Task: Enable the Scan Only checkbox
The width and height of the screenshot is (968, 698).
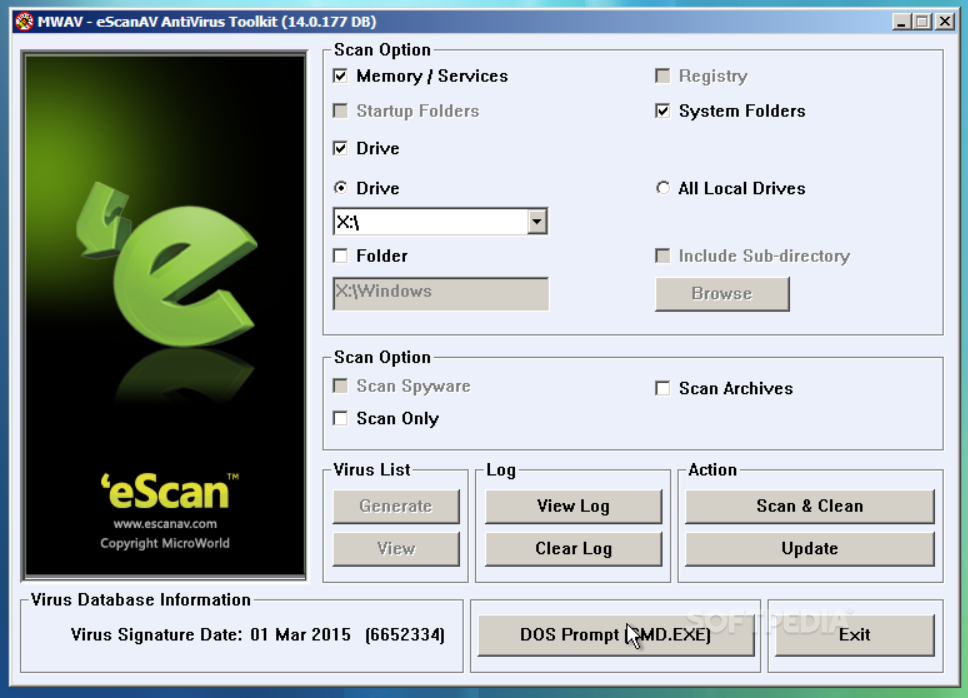Action: tap(340, 418)
